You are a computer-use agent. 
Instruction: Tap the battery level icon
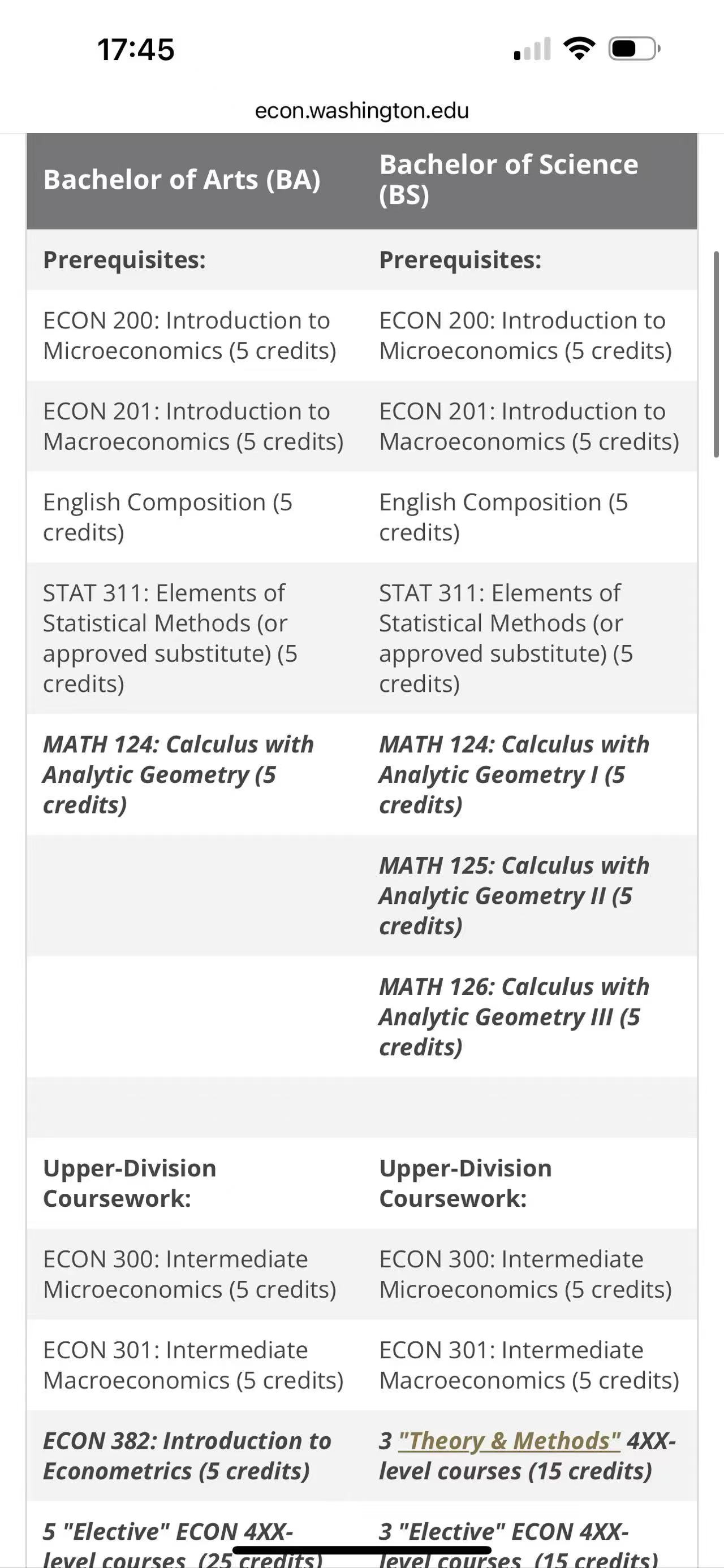[634, 49]
